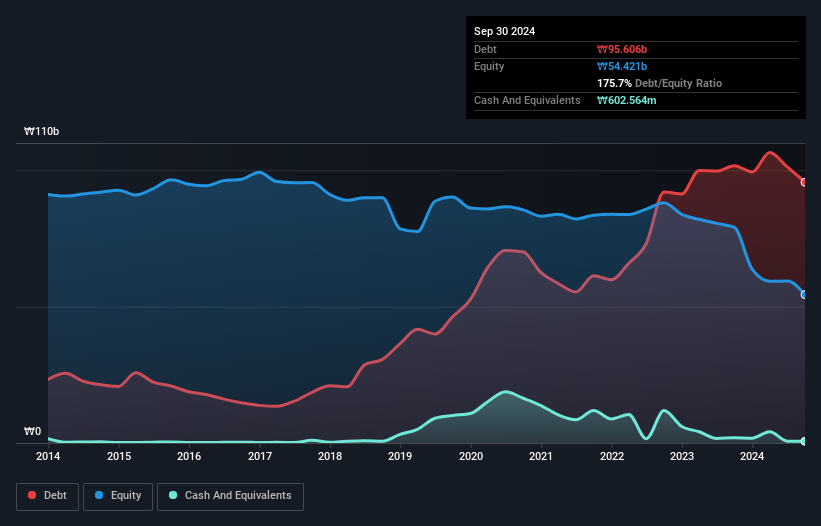Toggle the Equity series in legend
Image resolution: width=821 pixels, height=526 pixels.
(x=118, y=496)
